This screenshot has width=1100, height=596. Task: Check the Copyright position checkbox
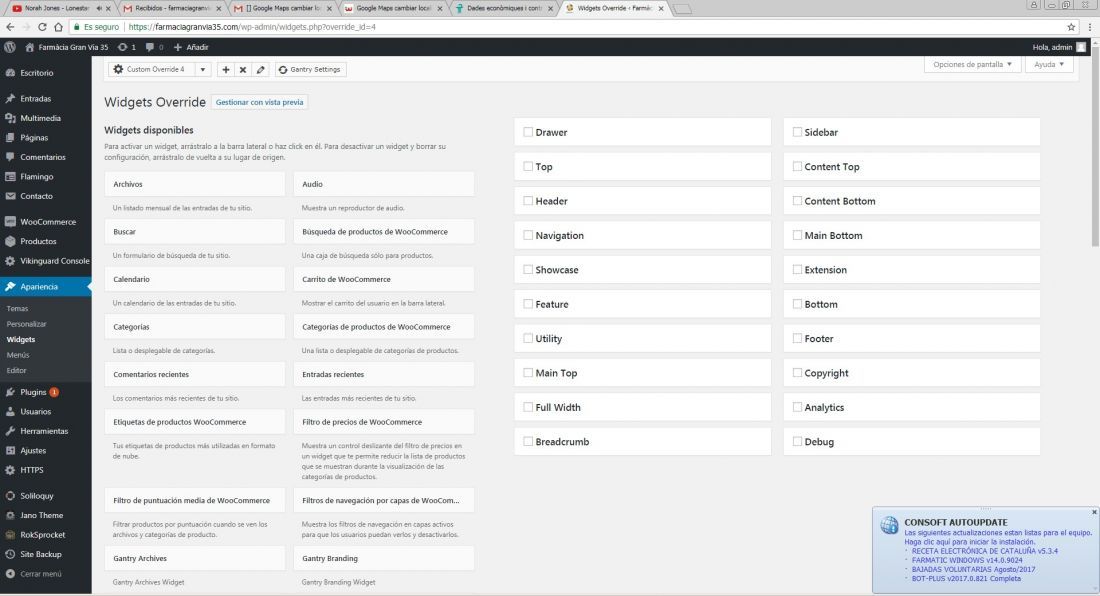point(797,372)
